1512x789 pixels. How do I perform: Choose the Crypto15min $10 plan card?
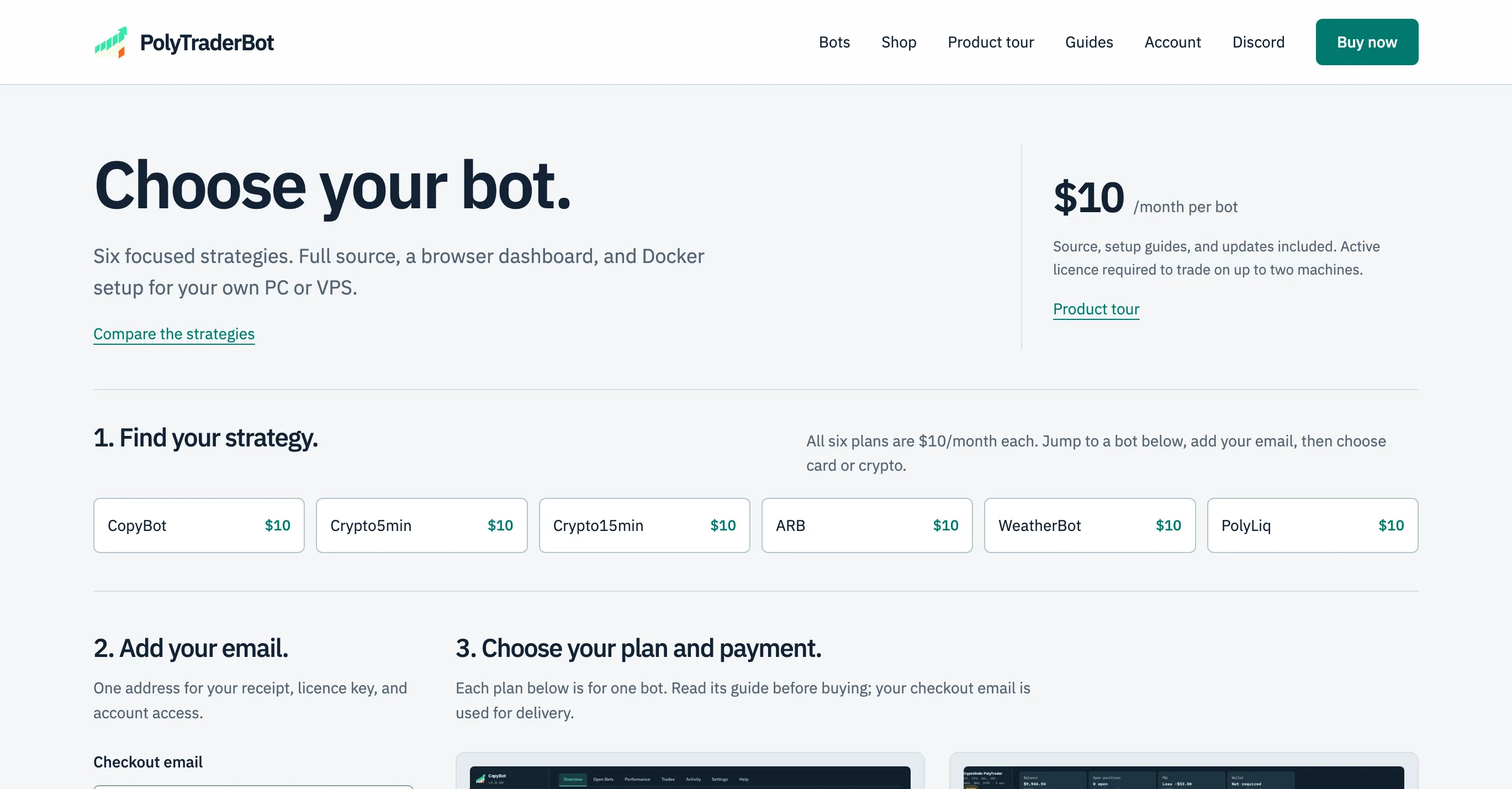[x=644, y=525]
